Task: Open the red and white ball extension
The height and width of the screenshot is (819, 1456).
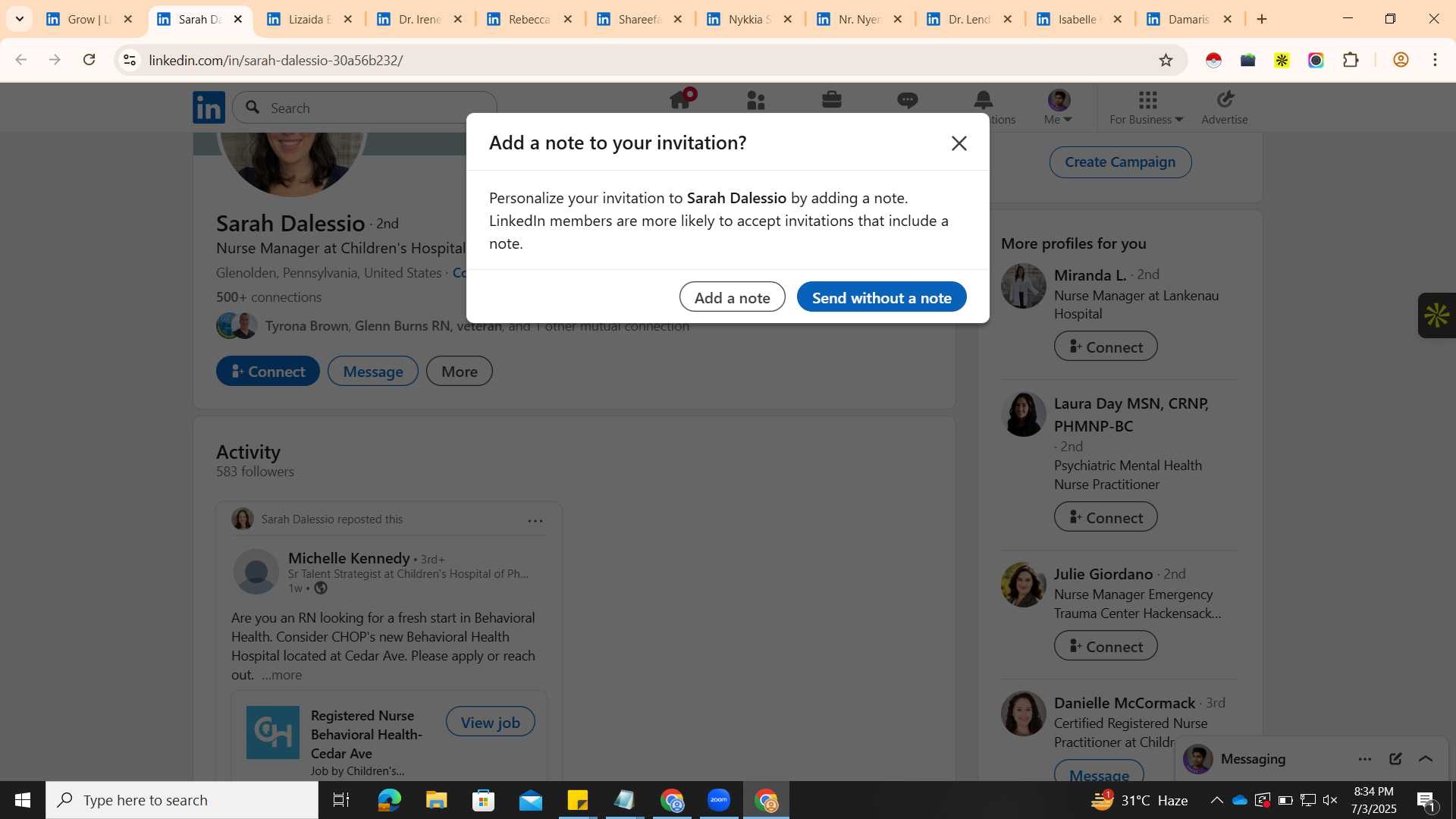Action: (x=1213, y=60)
